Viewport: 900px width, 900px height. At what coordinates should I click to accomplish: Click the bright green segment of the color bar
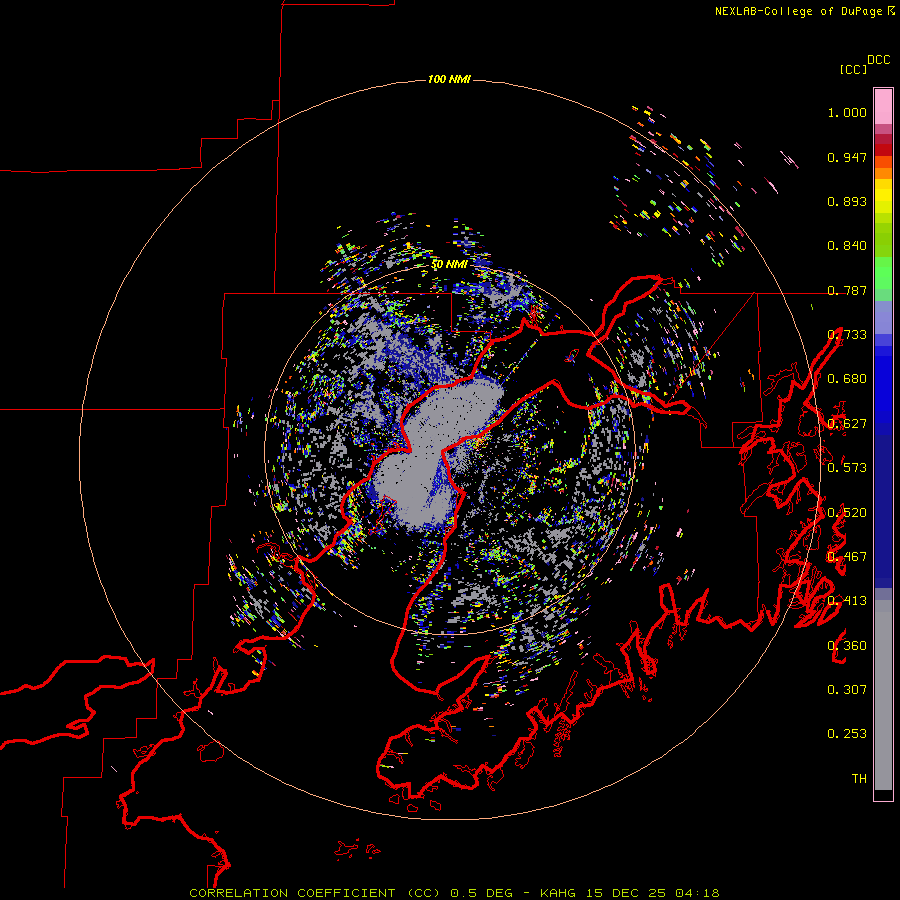click(883, 273)
